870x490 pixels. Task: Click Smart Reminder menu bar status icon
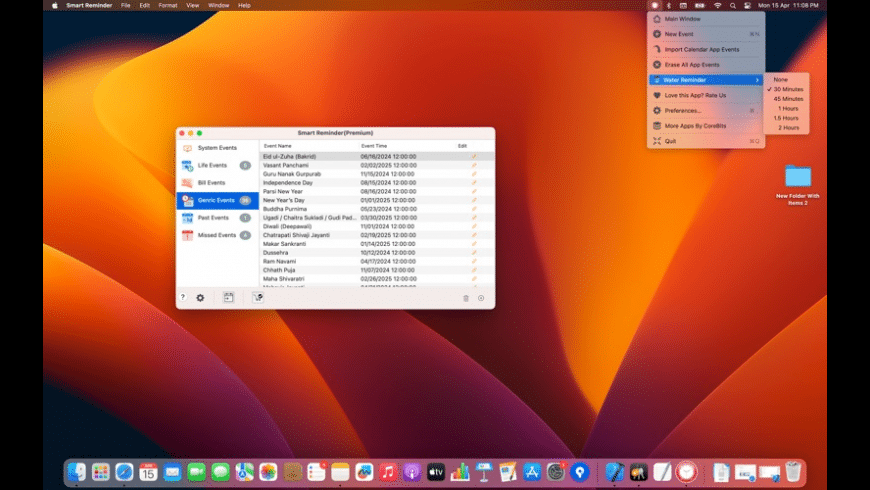[x=655, y=6]
